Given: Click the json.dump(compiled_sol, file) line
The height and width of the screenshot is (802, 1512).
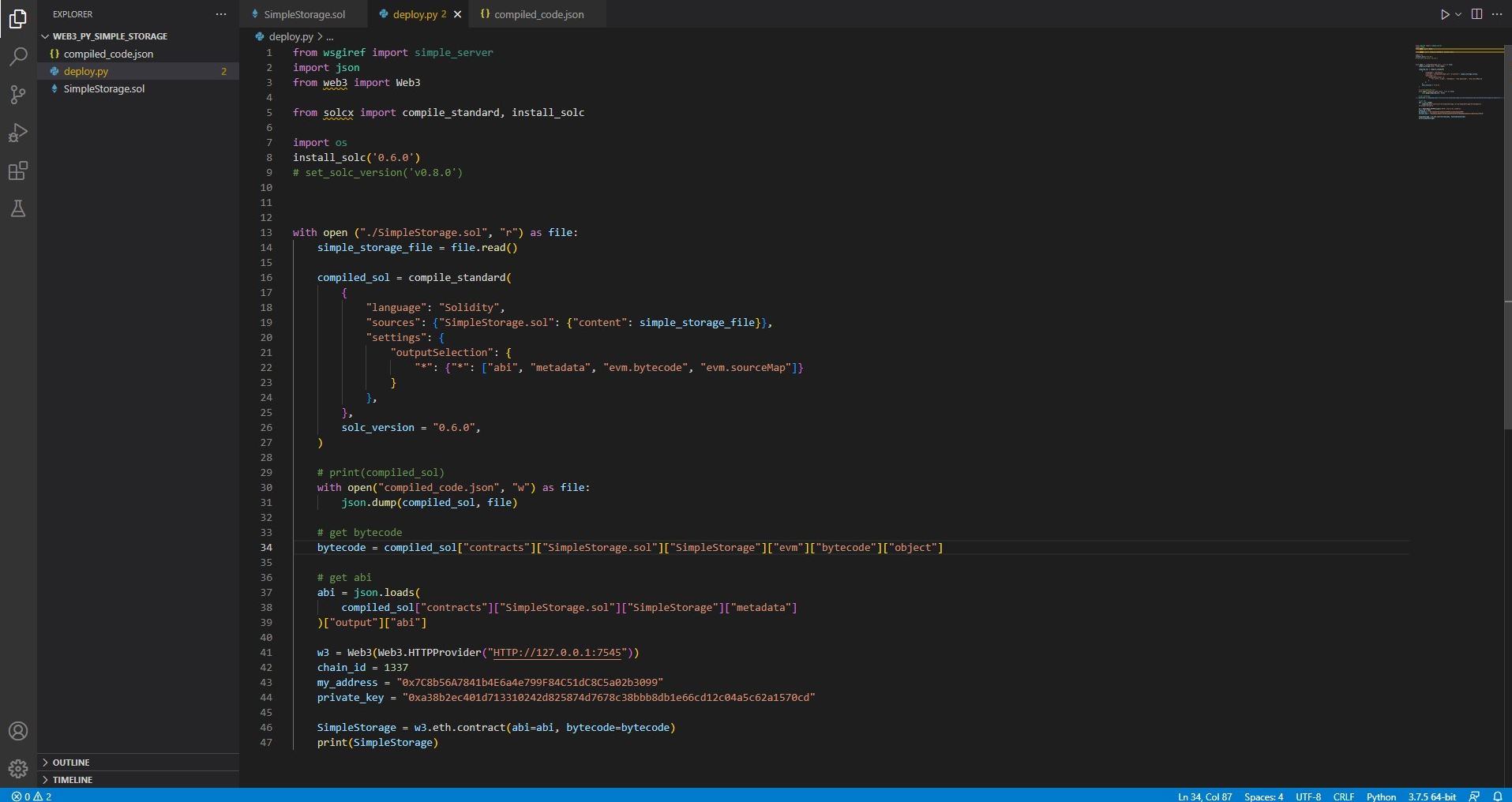Looking at the screenshot, I should (x=430, y=502).
